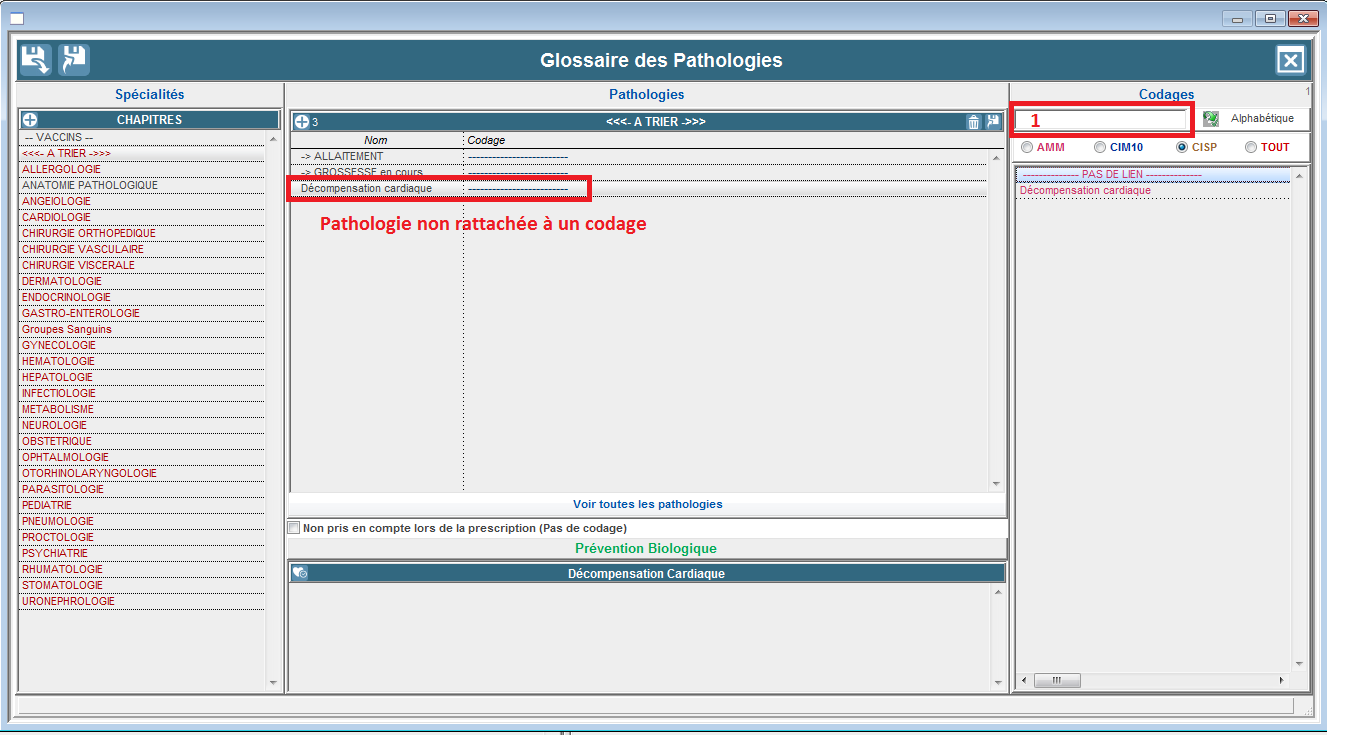Add a pathology with the A TRIER plus icon
Viewport: 1365px width, 735px height.
301,122
